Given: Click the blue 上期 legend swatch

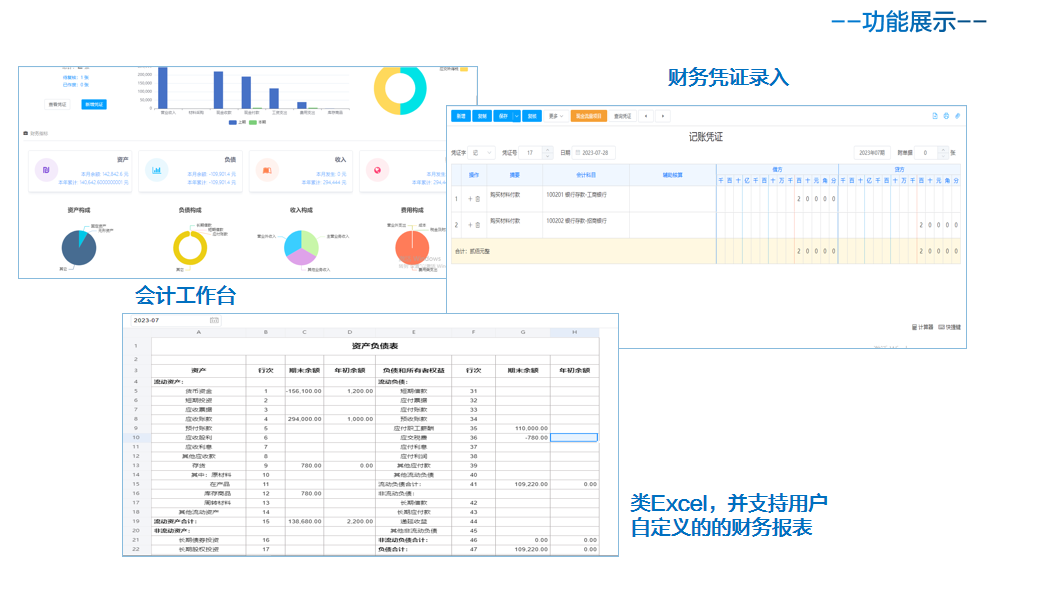Looking at the screenshot, I should coord(232,122).
